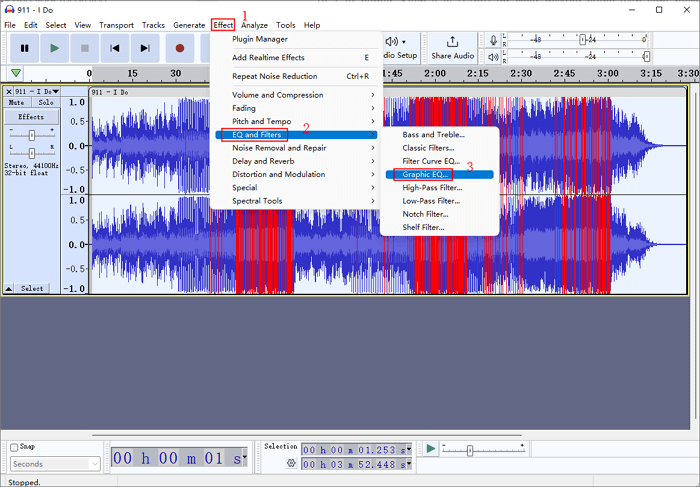Solo the 911 - I Do track

click(45, 102)
